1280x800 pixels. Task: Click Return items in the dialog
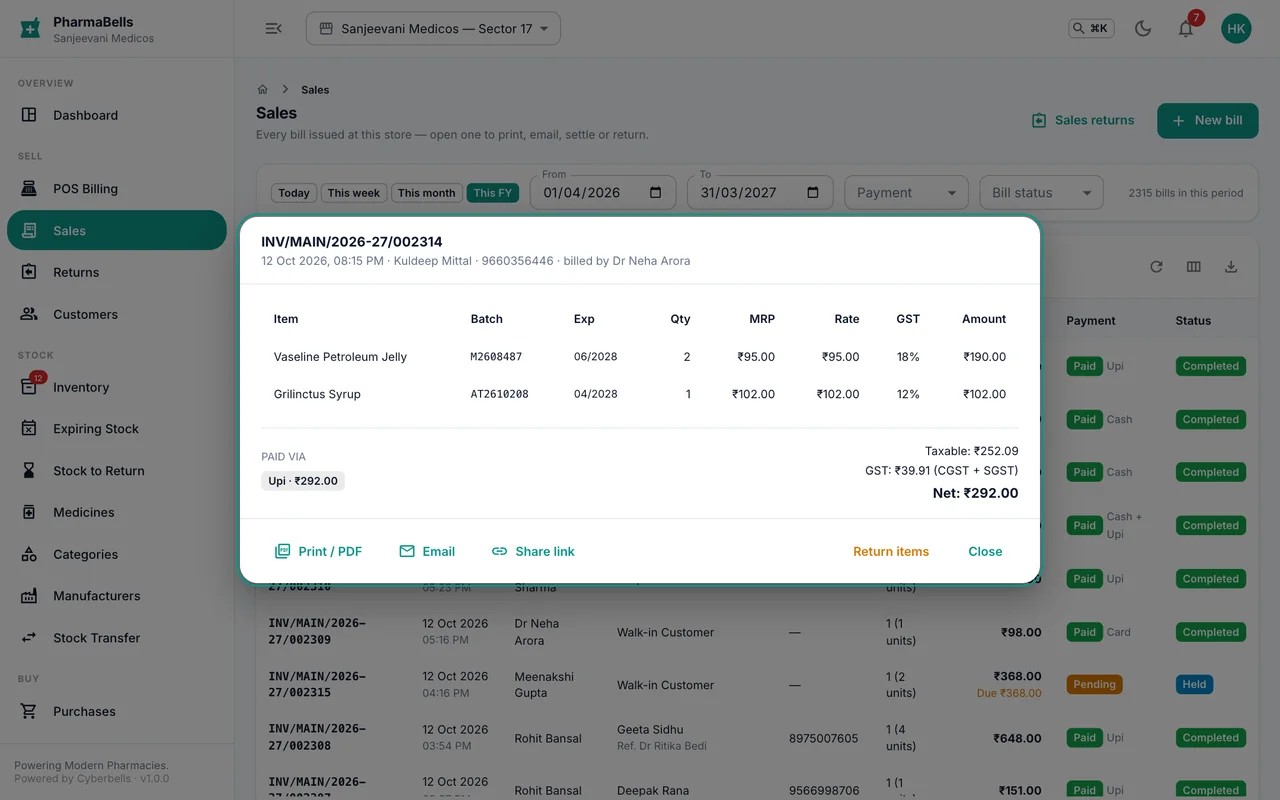click(891, 551)
